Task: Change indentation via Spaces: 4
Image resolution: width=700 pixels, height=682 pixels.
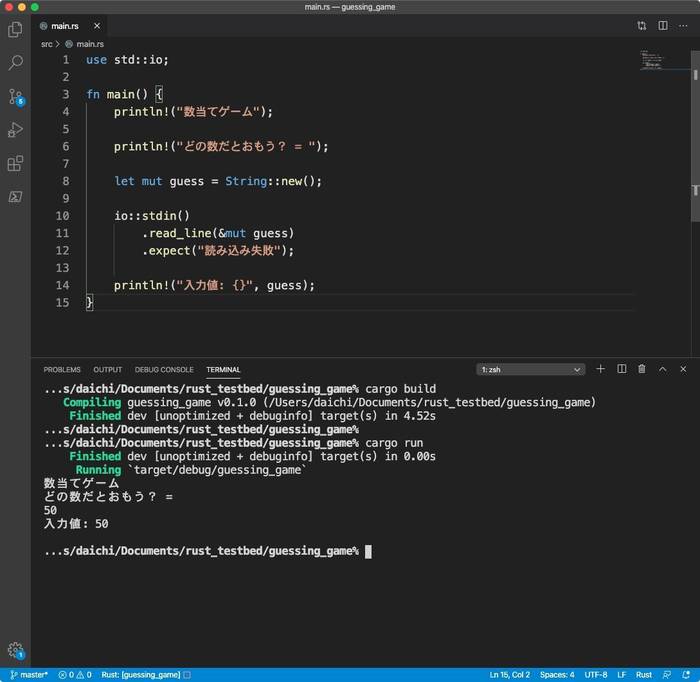Action: tap(557, 674)
